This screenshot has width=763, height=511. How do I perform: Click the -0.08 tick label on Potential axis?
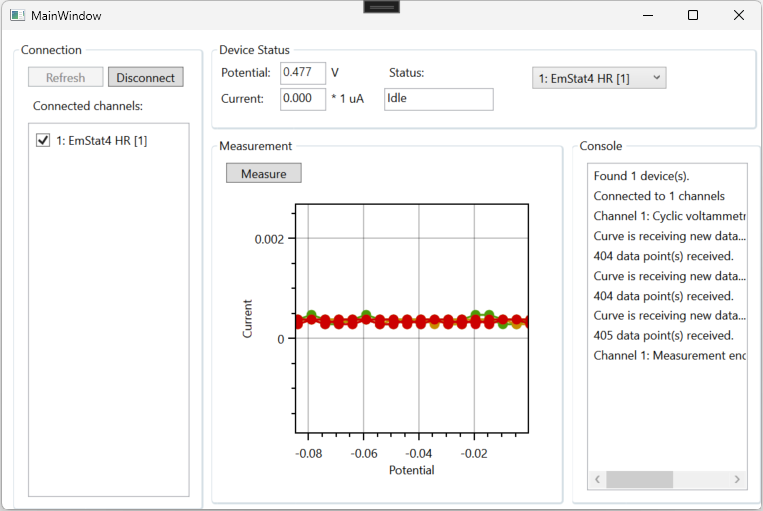309,454
